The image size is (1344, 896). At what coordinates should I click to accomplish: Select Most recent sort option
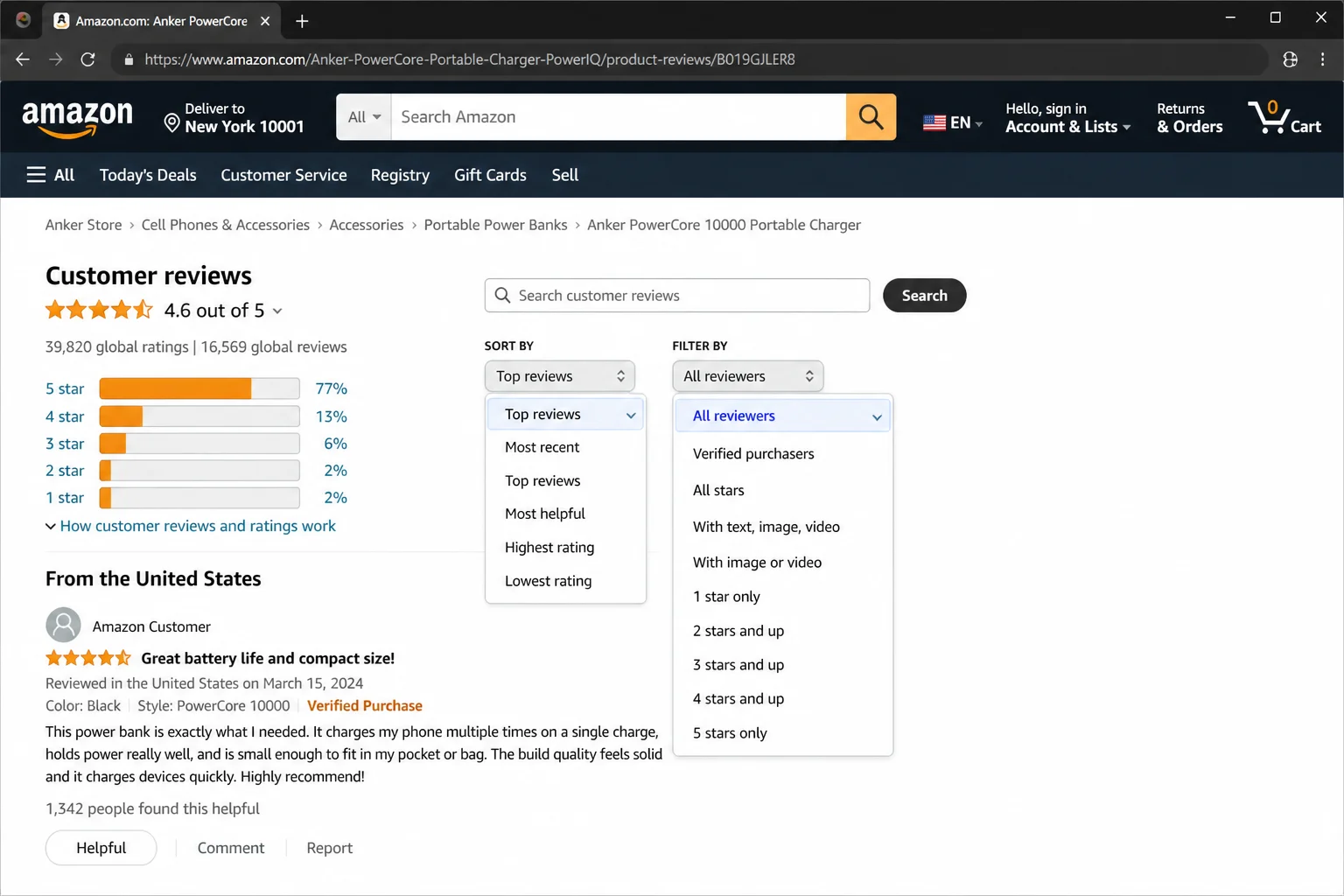(542, 447)
